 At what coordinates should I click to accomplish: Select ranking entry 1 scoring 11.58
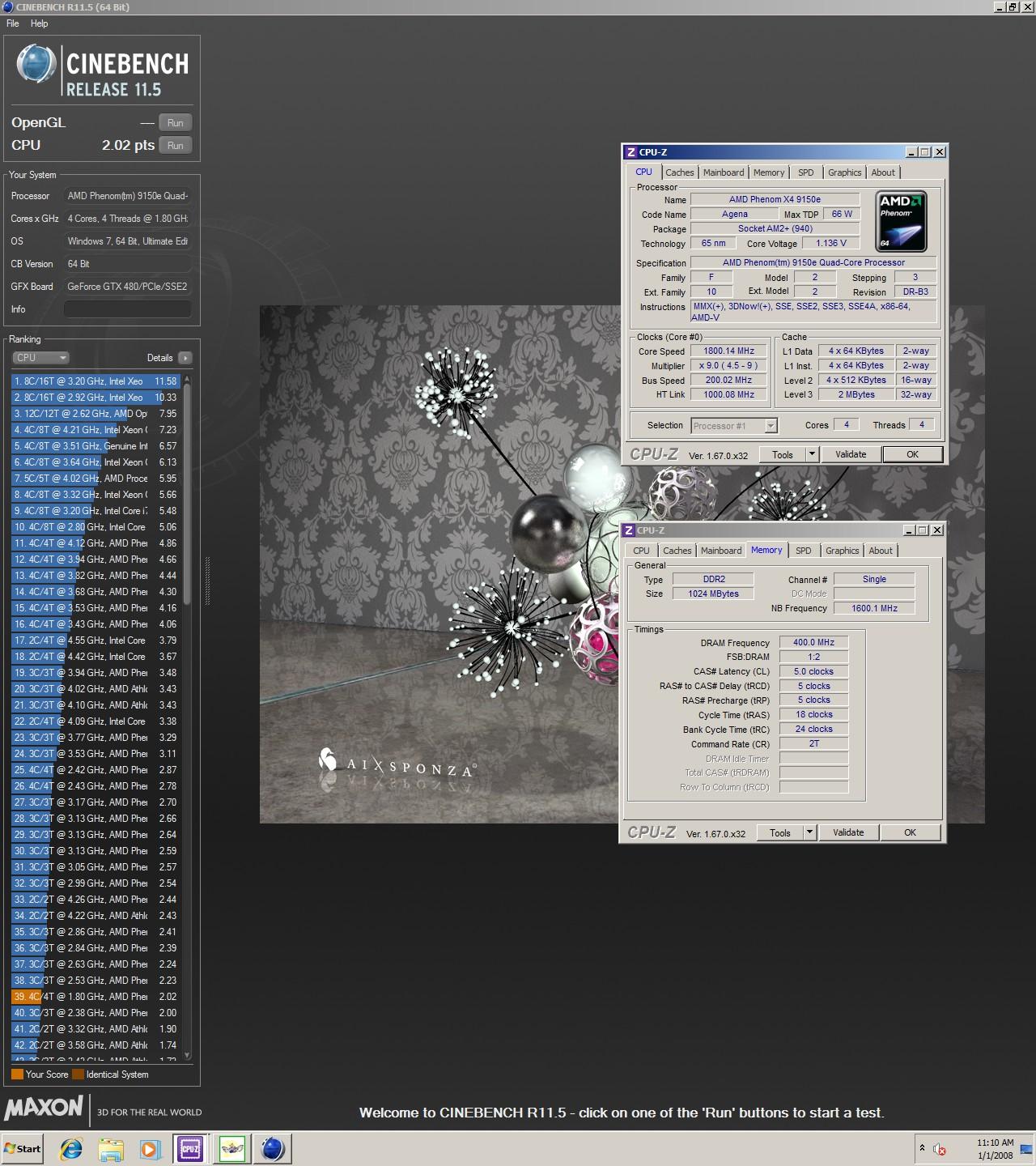pyautogui.click(x=96, y=381)
